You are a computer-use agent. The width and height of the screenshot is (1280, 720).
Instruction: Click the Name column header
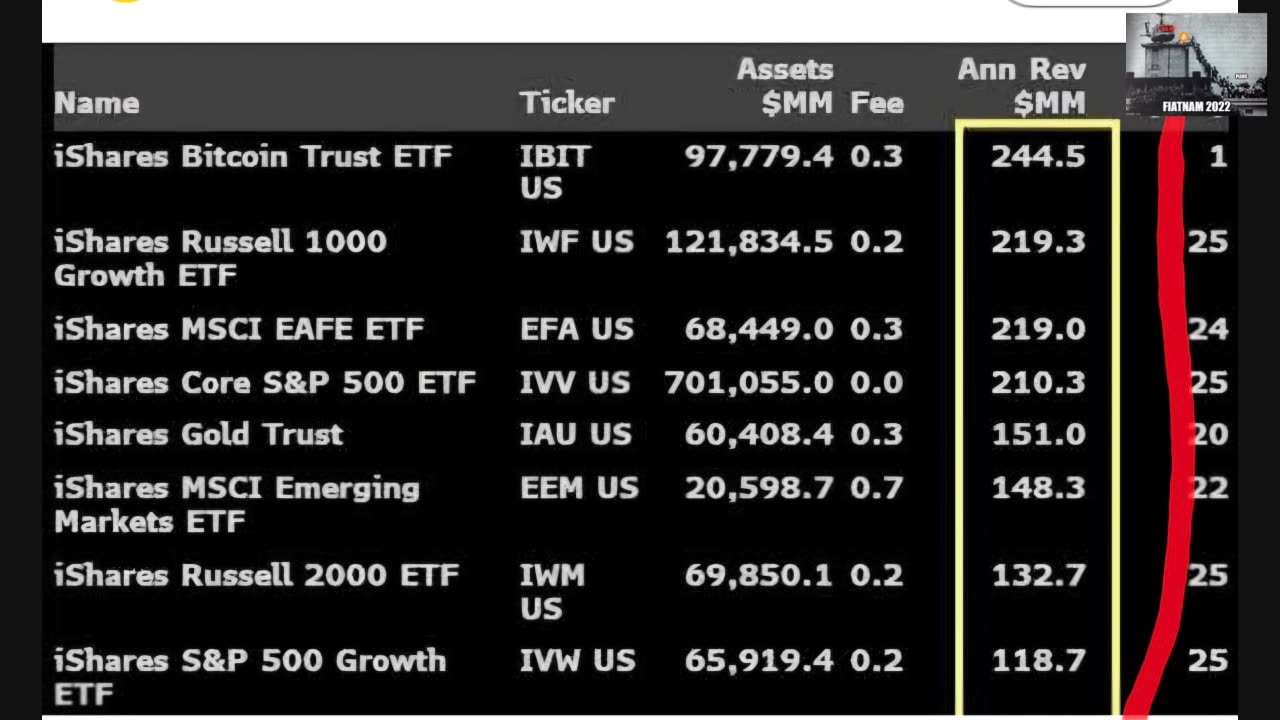(97, 103)
